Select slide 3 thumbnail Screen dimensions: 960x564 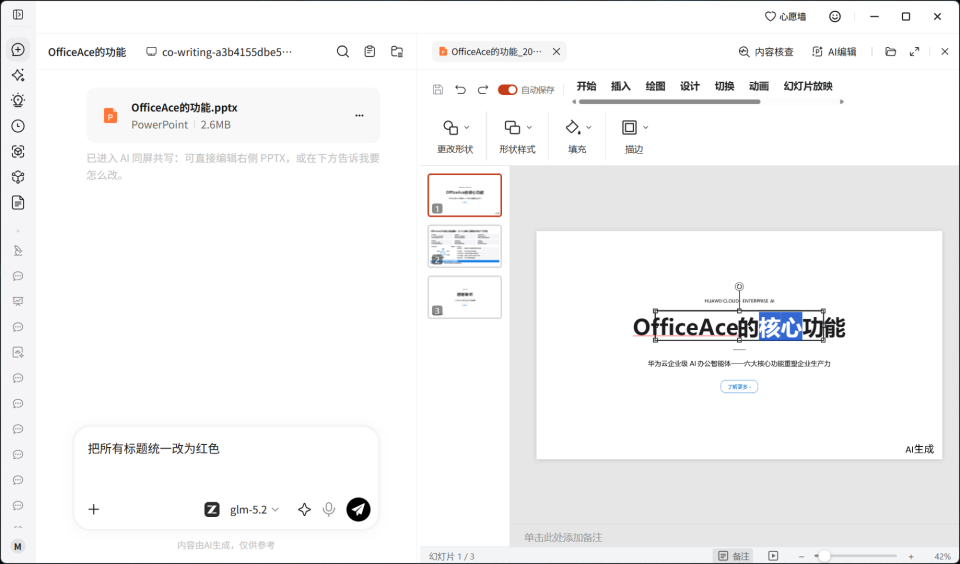(x=465, y=297)
